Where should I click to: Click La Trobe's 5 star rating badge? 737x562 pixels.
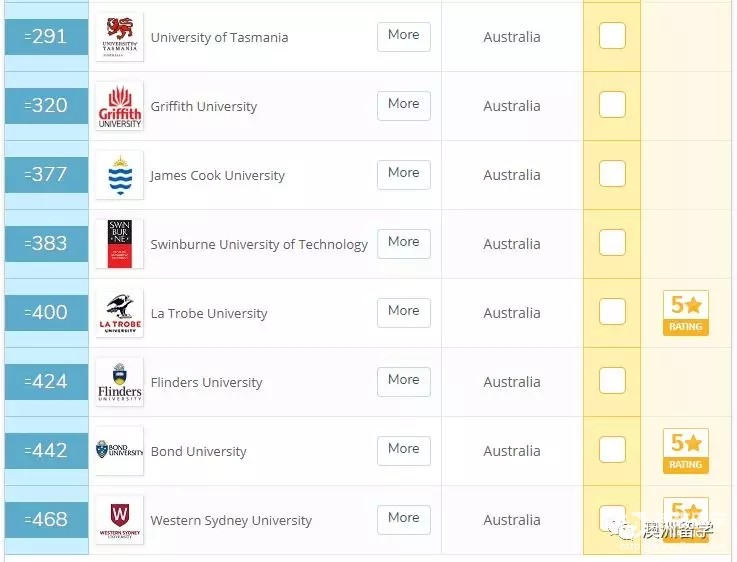click(x=686, y=313)
